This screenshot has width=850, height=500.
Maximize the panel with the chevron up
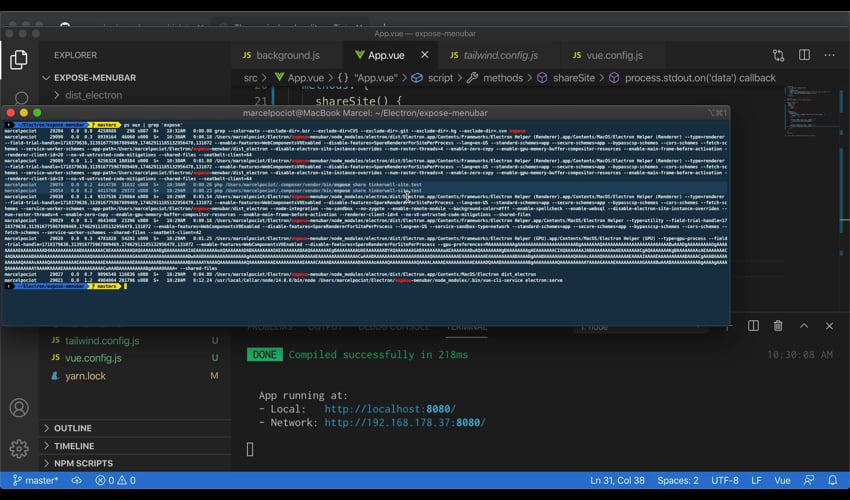click(x=804, y=326)
